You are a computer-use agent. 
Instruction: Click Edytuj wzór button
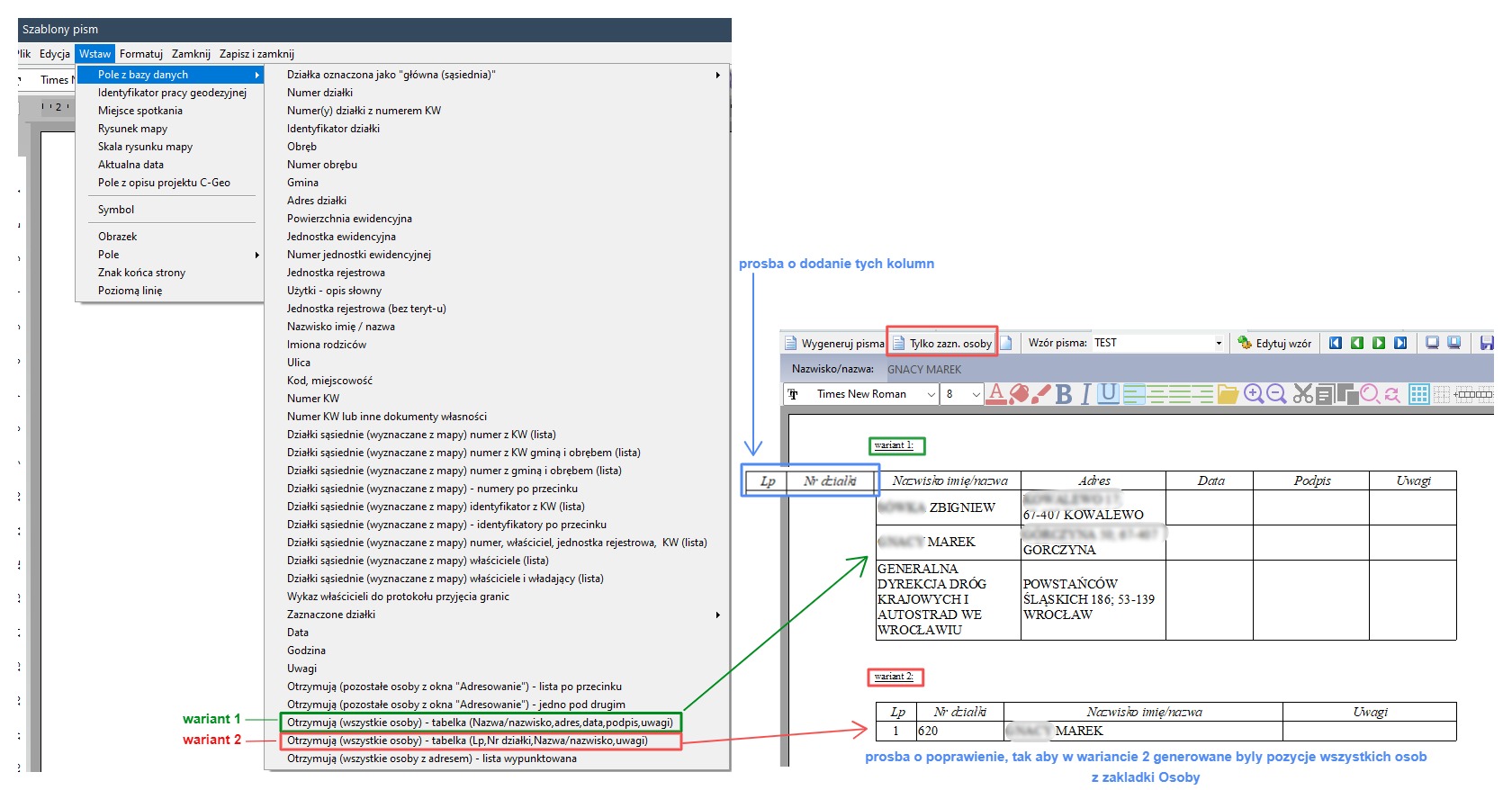click(x=1274, y=343)
